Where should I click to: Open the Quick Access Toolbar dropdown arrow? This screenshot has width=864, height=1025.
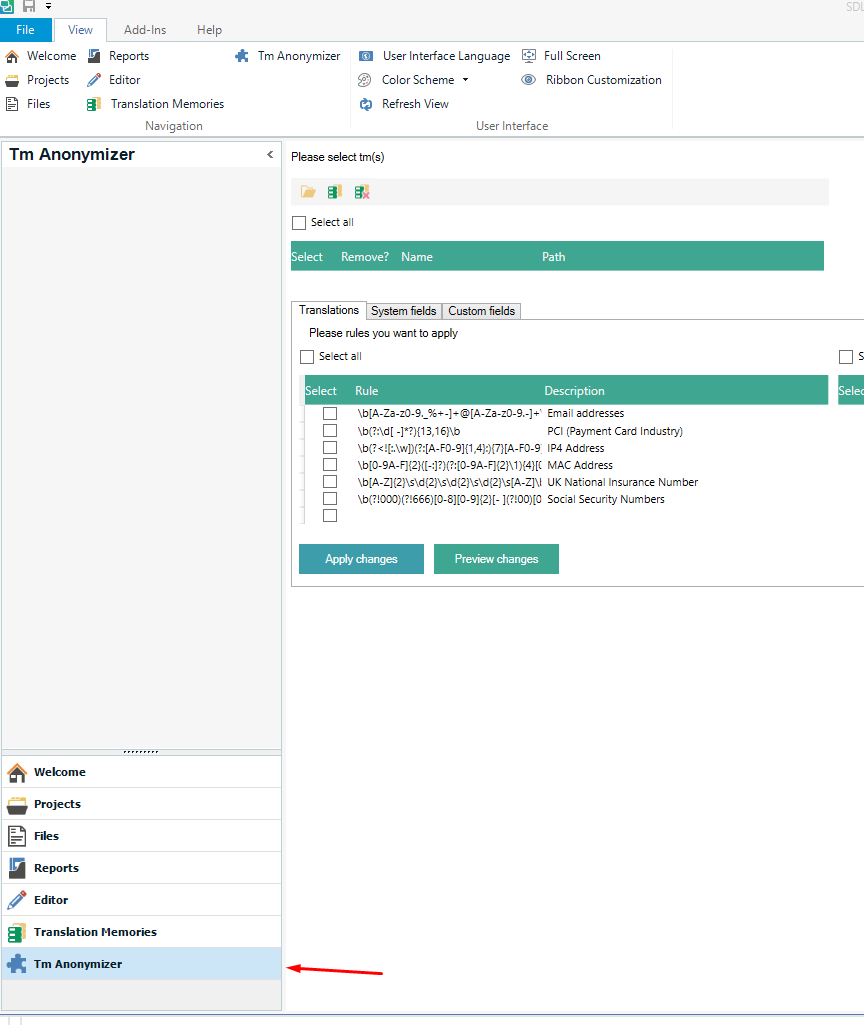[x=48, y=7]
